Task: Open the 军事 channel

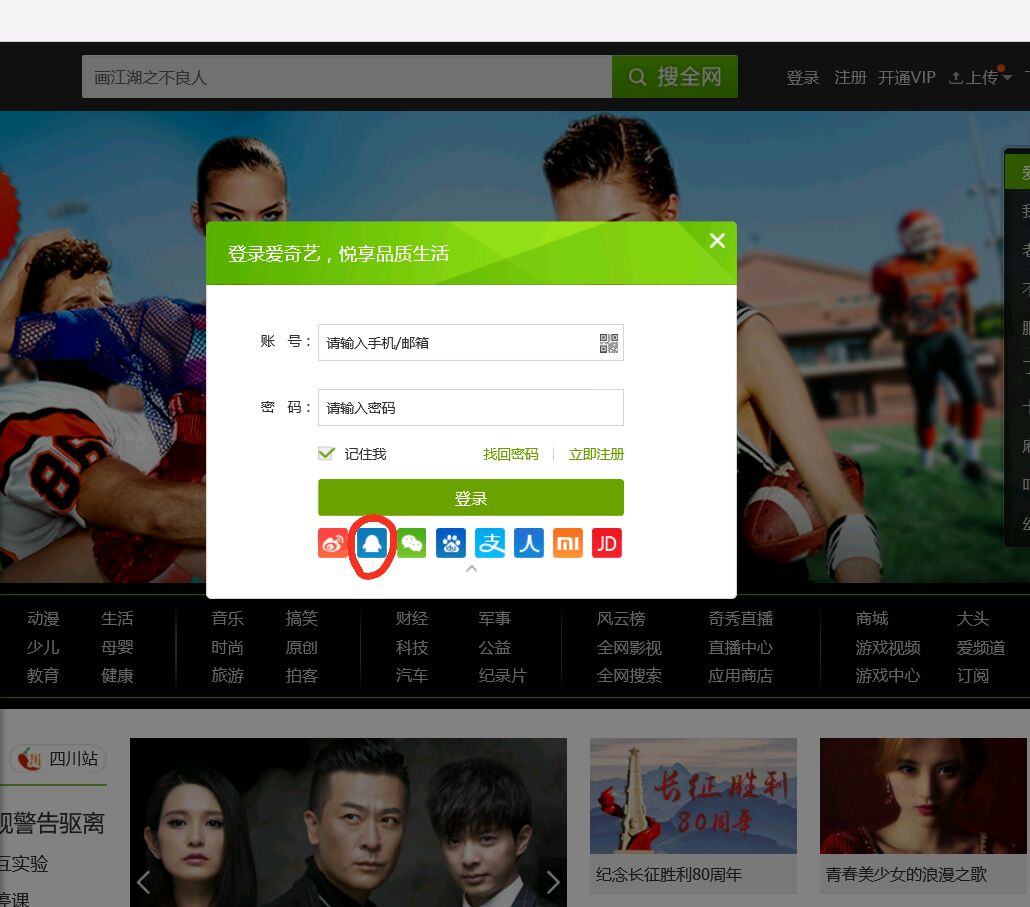Action: tap(495, 619)
